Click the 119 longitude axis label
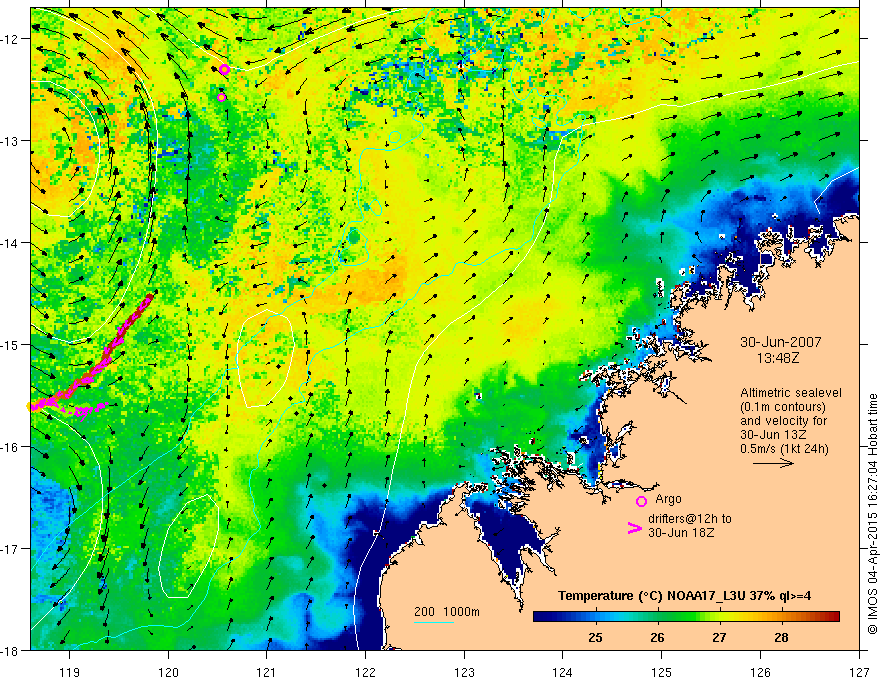This screenshot has height=680, width=880. [70, 672]
